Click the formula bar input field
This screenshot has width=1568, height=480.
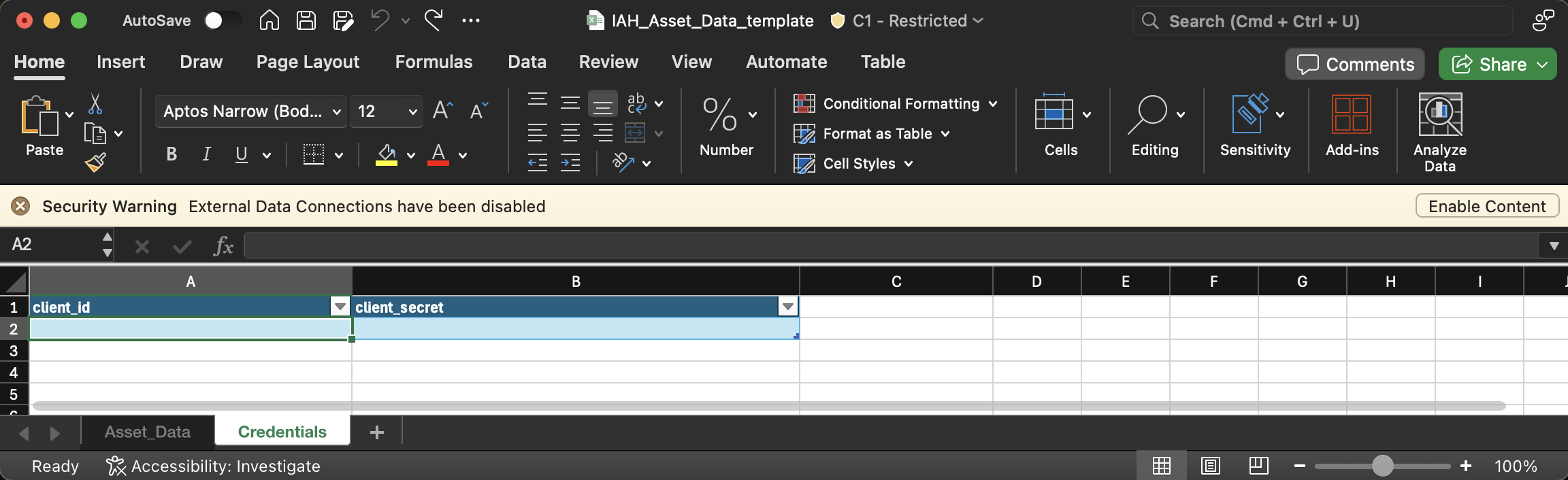pos(885,245)
